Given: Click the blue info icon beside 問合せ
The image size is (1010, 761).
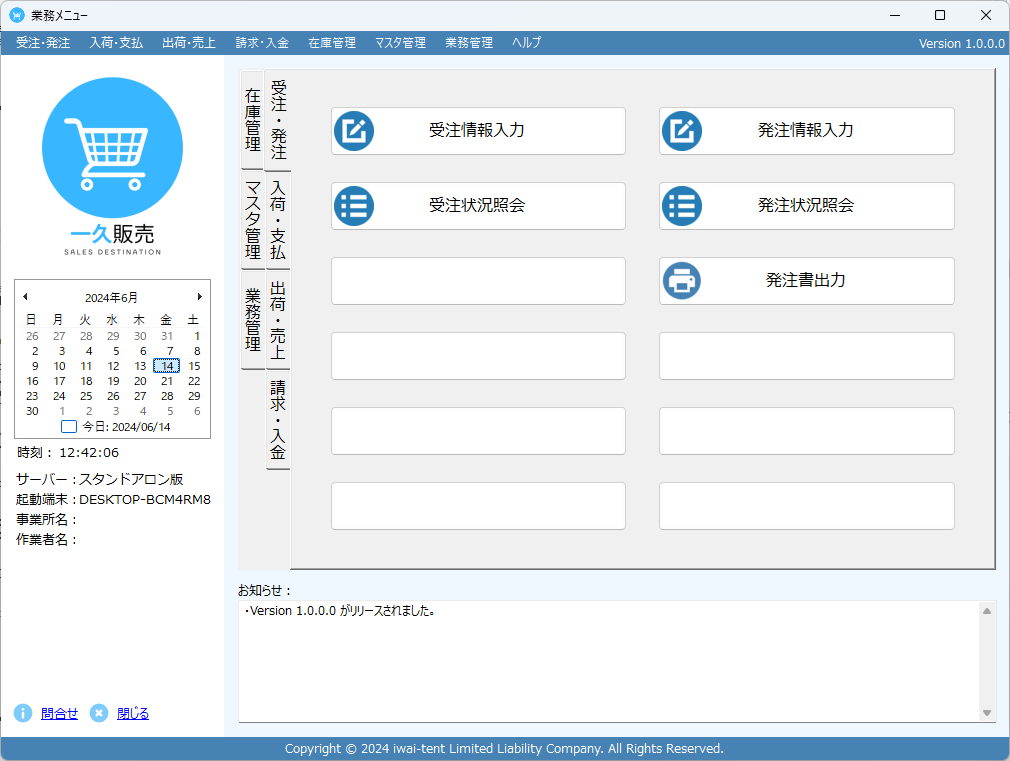Looking at the screenshot, I should point(23,713).
